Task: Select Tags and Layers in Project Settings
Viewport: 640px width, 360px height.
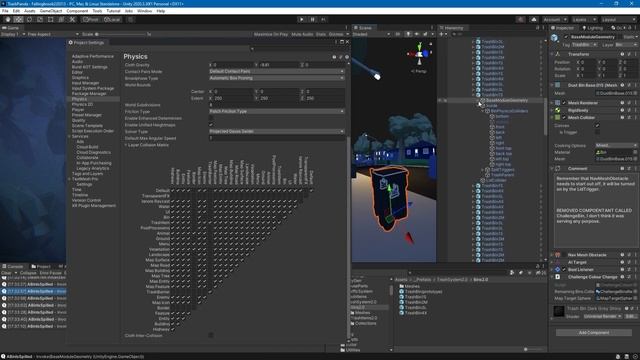Action: click(x=87, y=173)
